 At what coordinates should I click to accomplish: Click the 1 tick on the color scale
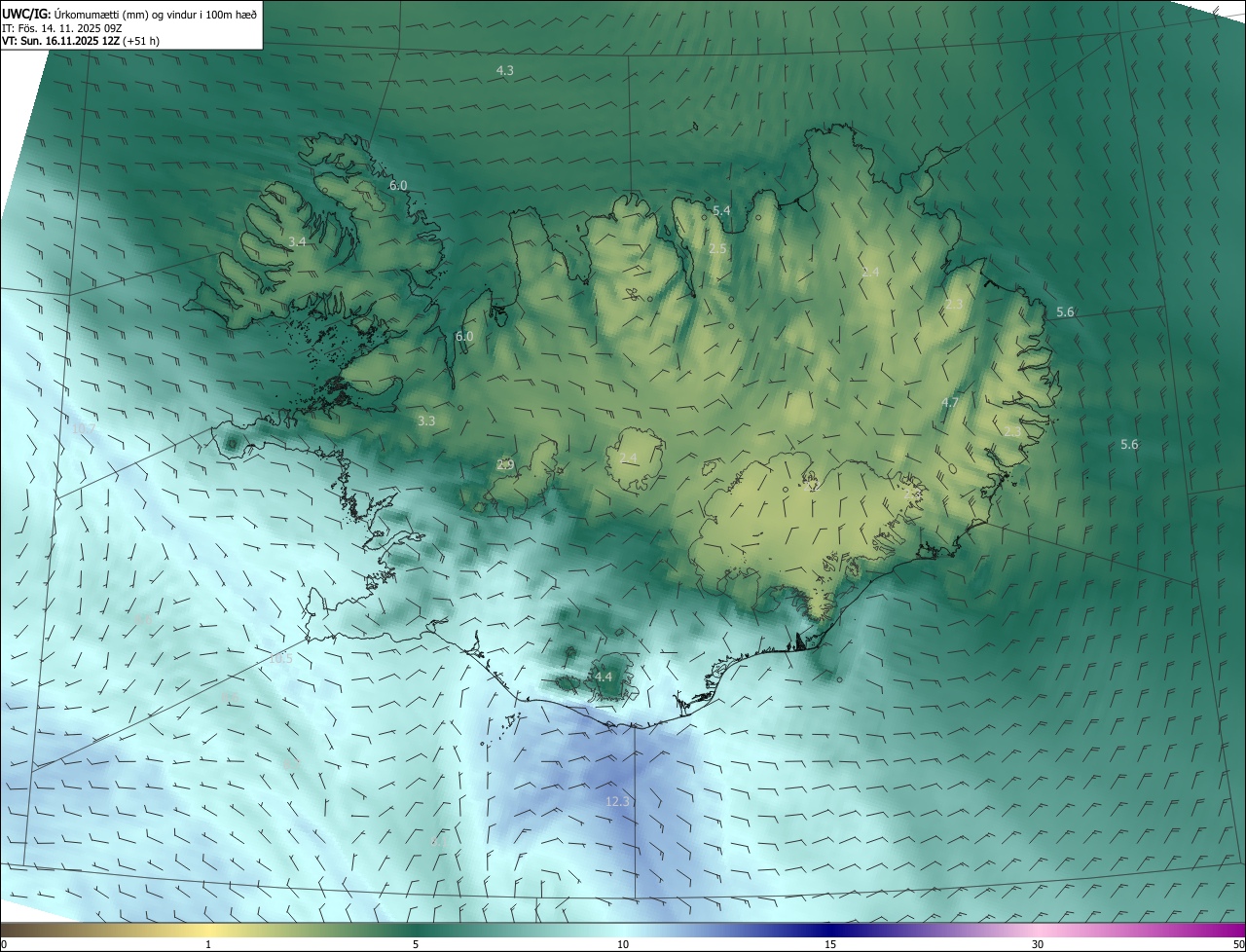coord(208,944)
